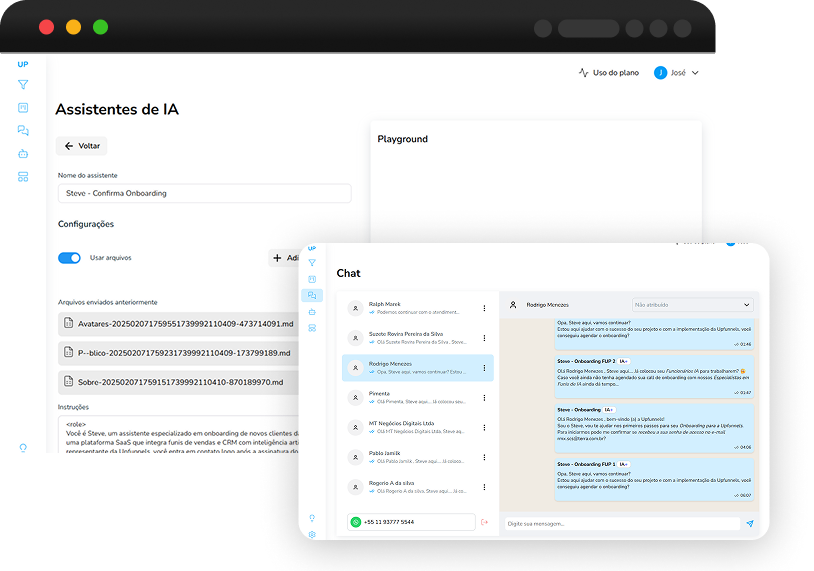Open the funnel icon in the left sidebar
Screen dimensions: 814x571
(23, 85)
